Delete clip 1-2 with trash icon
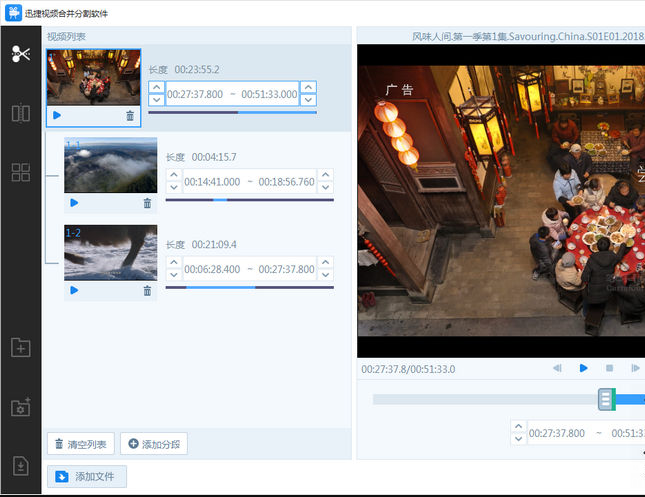Viewport: 645px width, 497px height. pos(147,291)
